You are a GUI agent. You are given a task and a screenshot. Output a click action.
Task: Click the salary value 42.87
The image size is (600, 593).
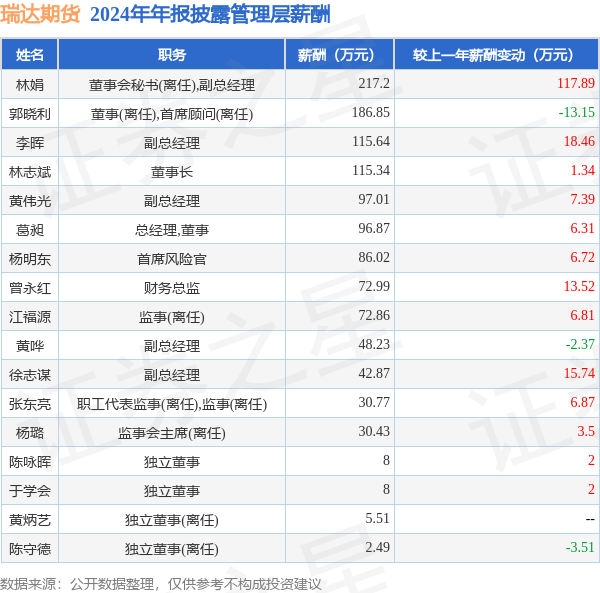pos(374,373)
